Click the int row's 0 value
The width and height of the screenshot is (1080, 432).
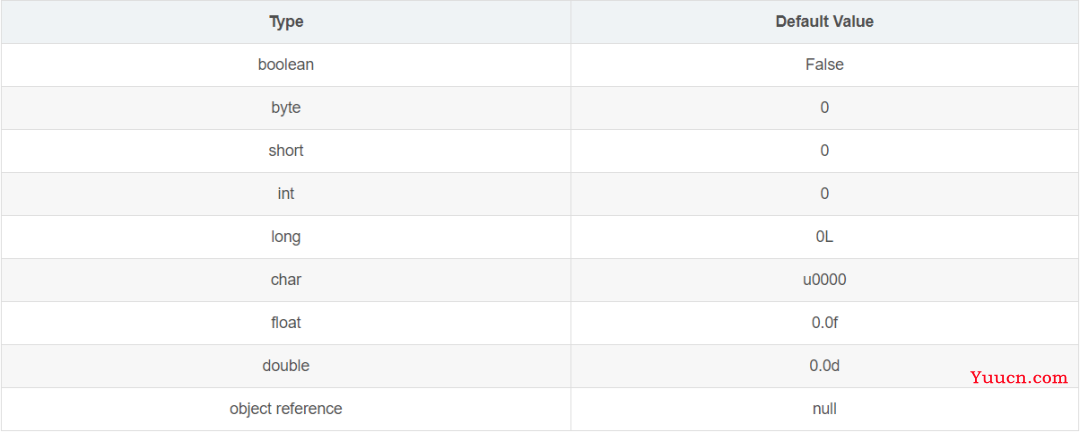824,194
